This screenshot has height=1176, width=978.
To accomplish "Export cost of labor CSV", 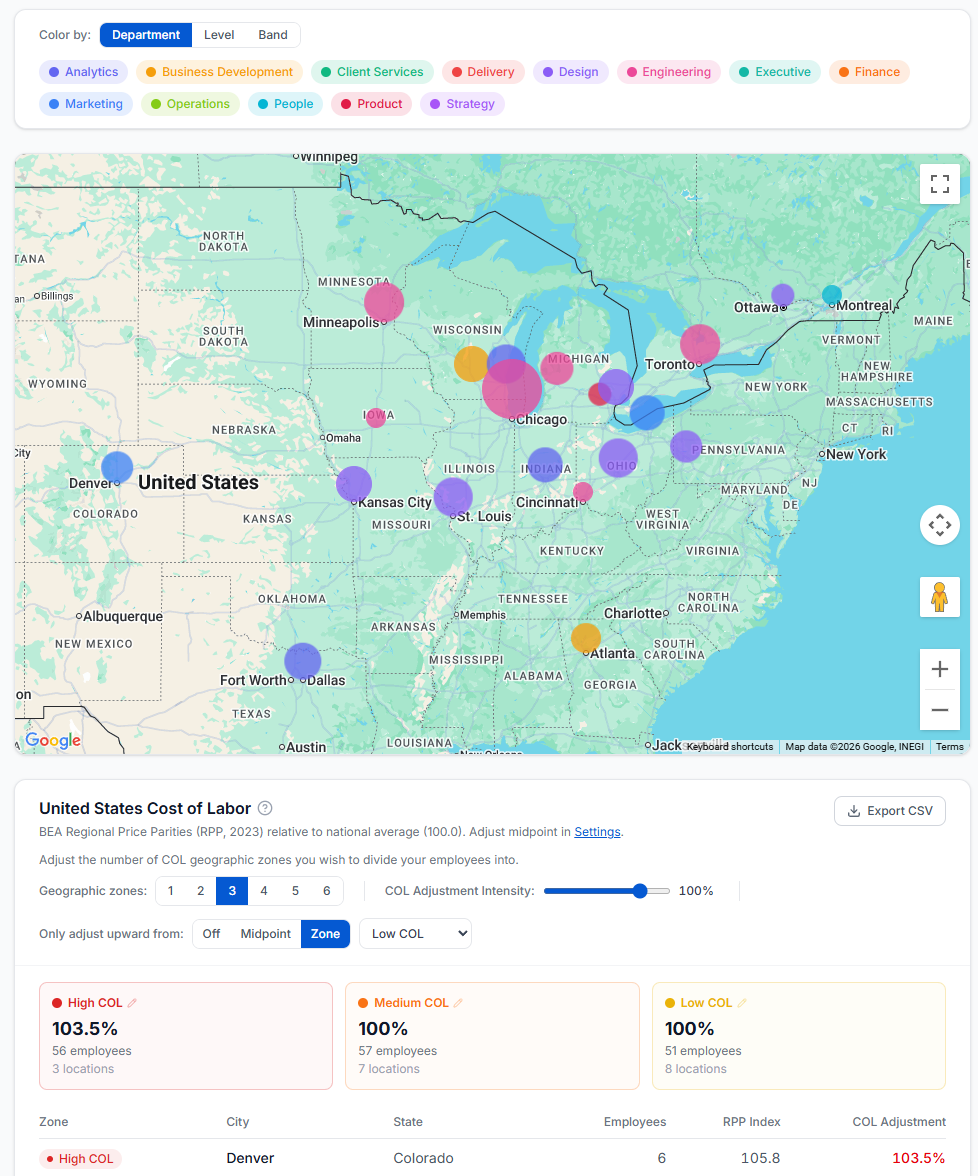I will point(889,811).
